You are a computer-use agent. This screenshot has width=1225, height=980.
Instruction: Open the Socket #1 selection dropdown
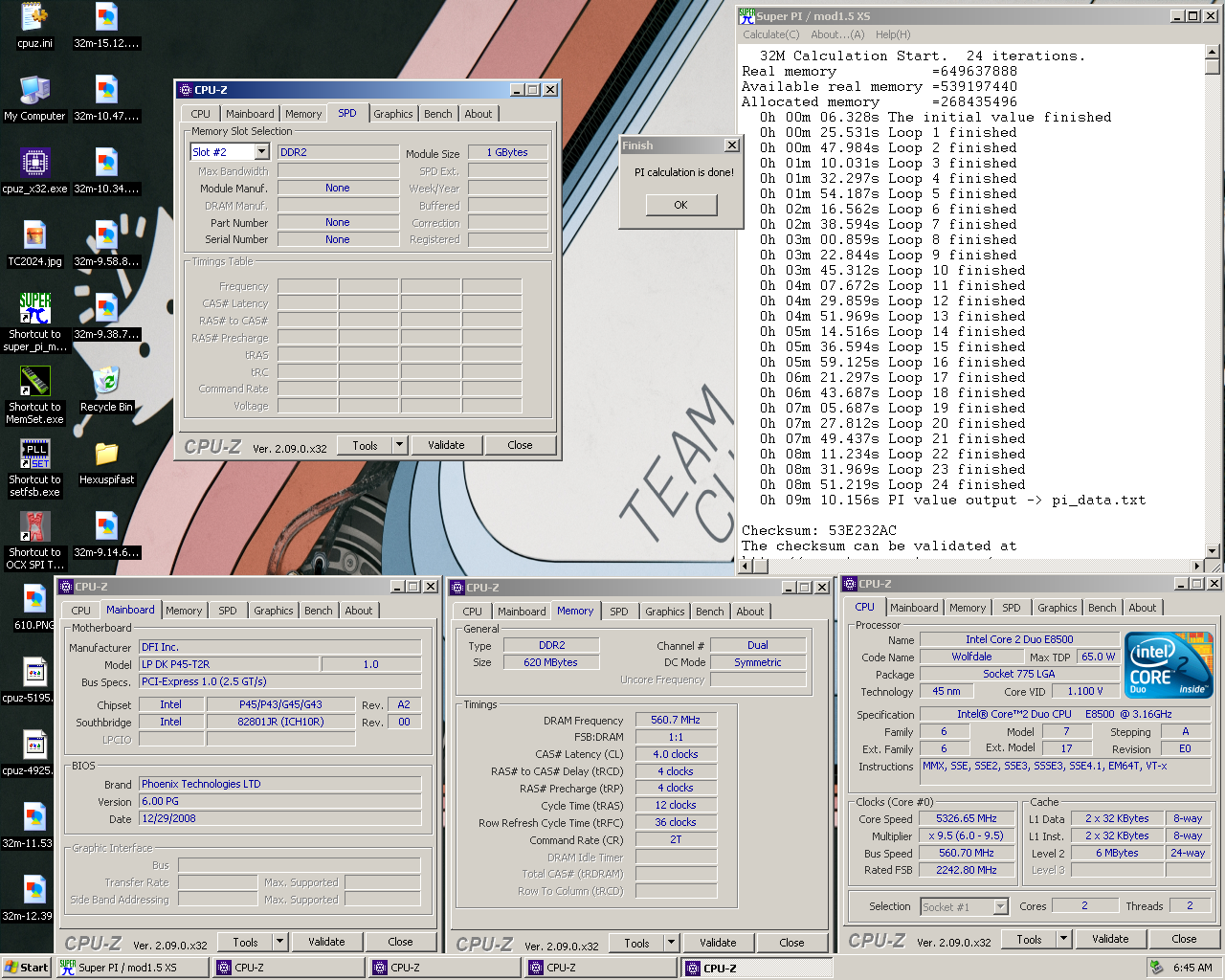click(1001, 906)
